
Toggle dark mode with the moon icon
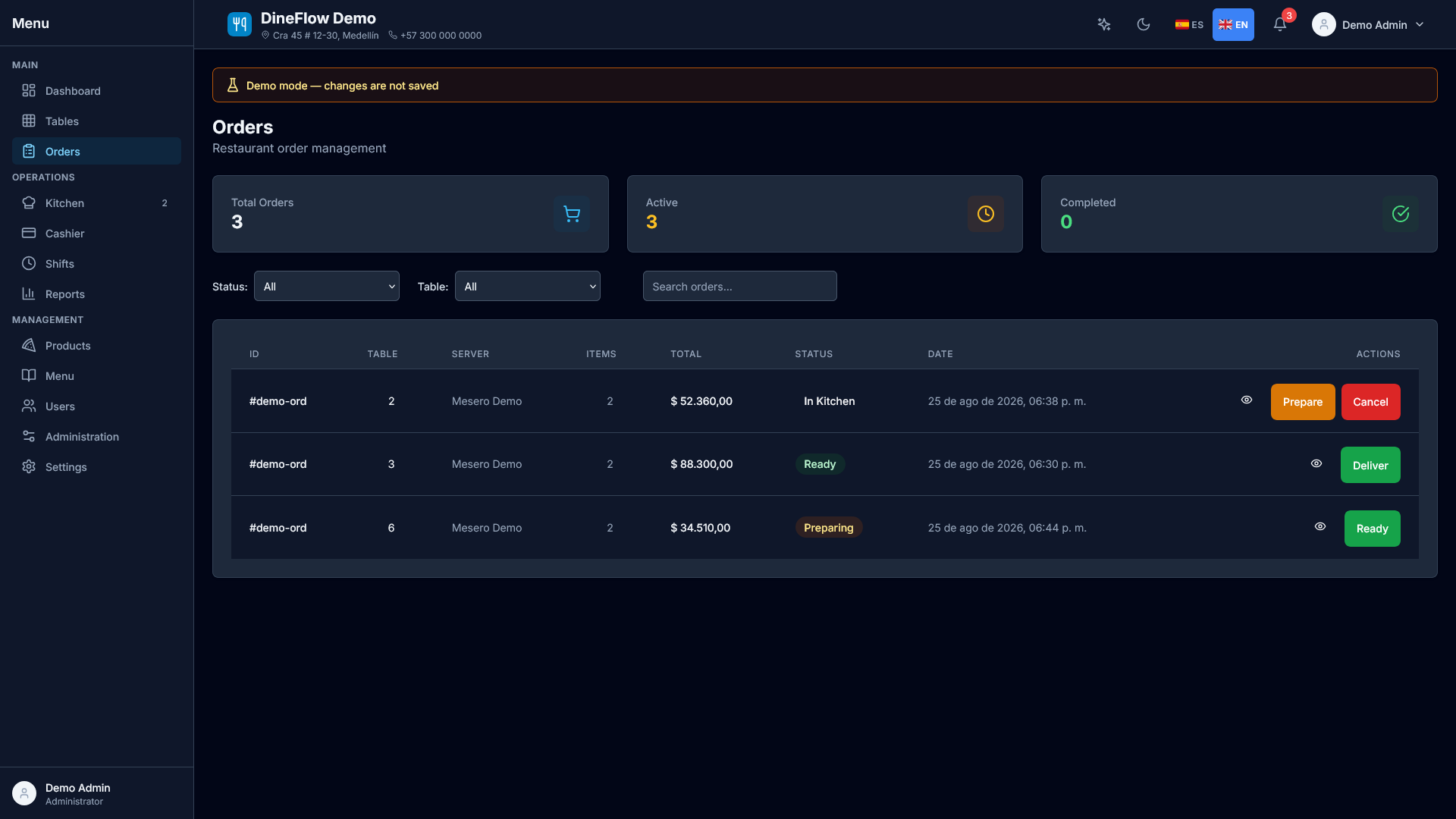[1144, 24]
